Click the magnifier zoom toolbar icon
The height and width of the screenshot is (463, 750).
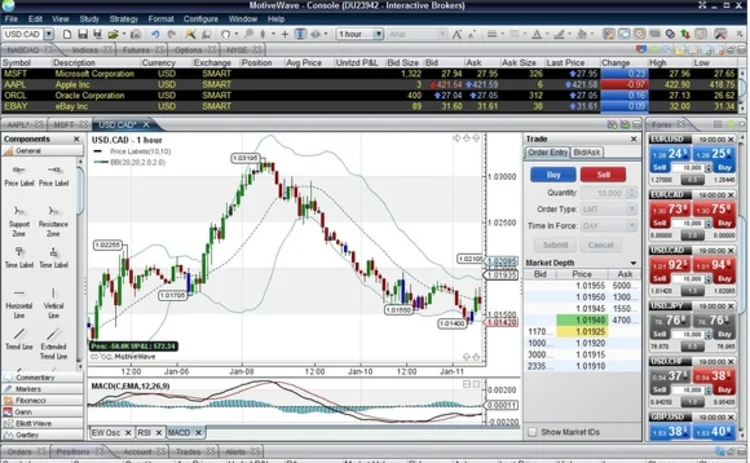[x=249, y=34]
